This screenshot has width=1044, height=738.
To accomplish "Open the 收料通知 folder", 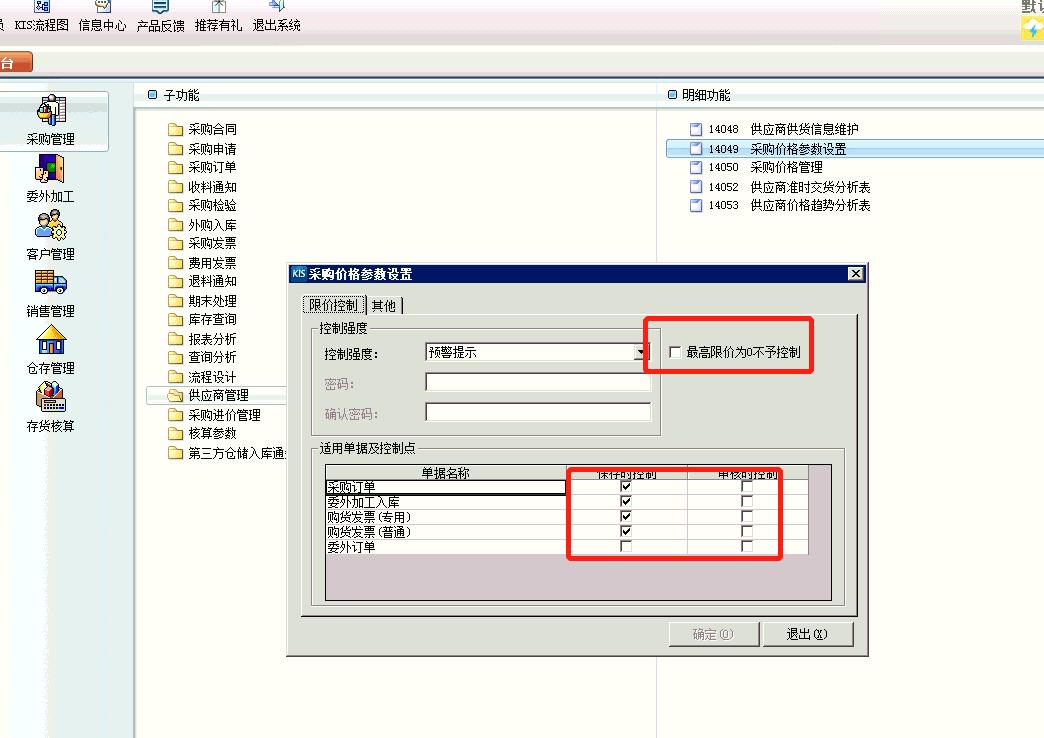I will pos(202,186).
